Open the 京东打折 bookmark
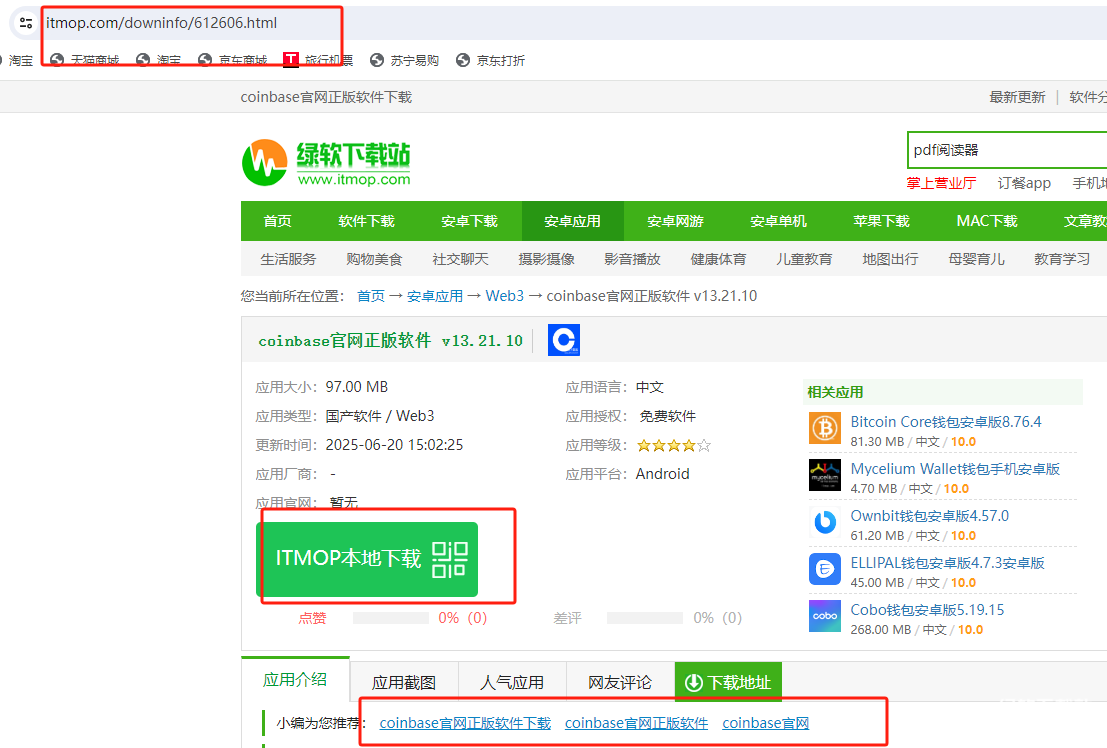The height and width of the screenshot is (748, 1107). [x=500, y=60]
